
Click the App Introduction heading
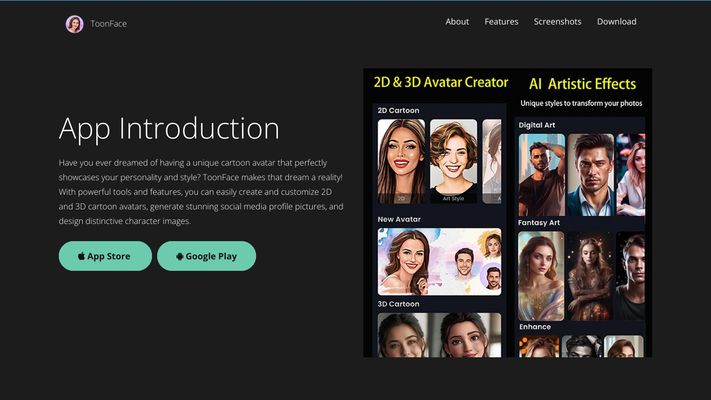pos(169,128)
